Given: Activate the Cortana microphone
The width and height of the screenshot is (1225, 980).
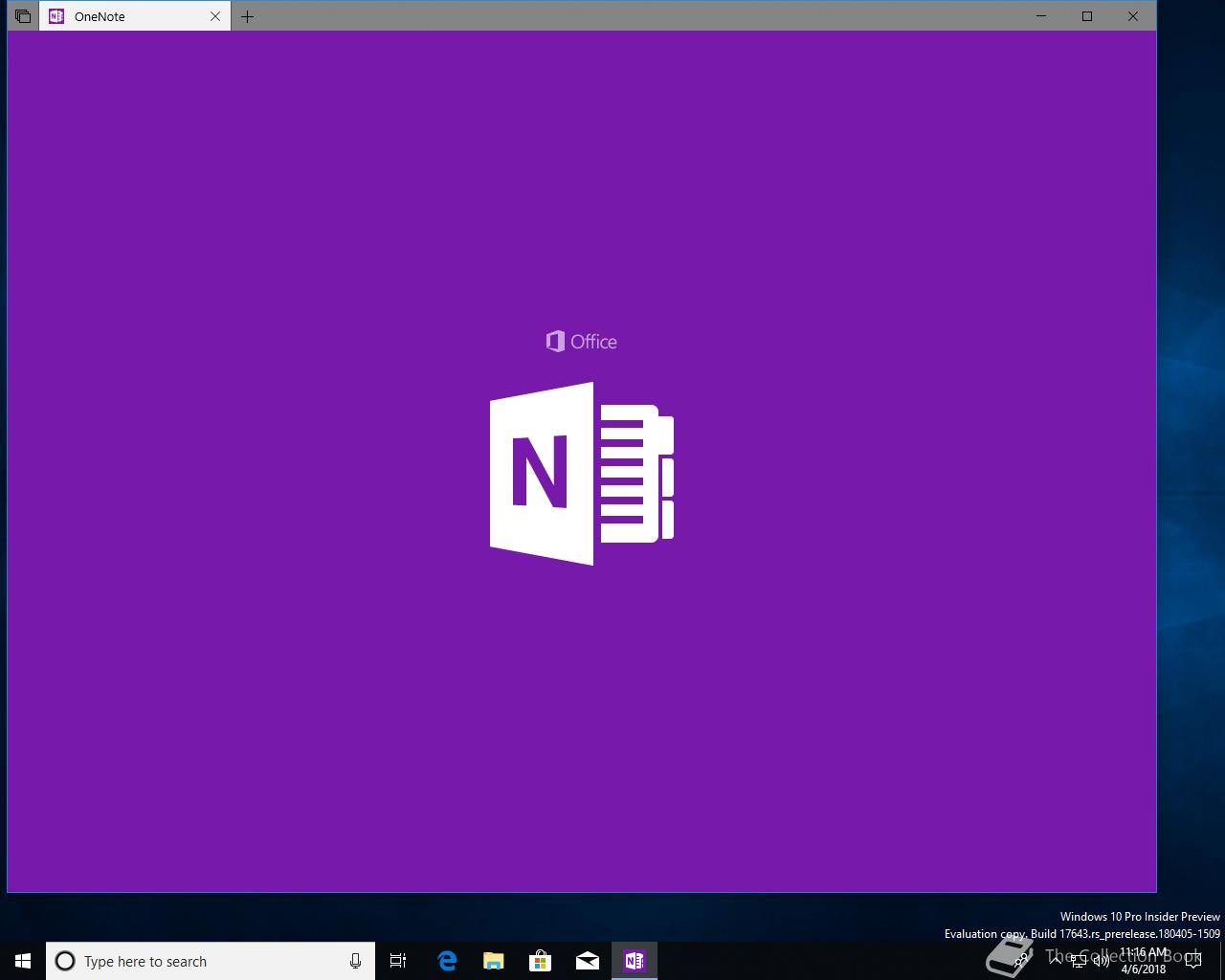Looking at the screenshot, I should pyautogui.click(x=355, y=961).
